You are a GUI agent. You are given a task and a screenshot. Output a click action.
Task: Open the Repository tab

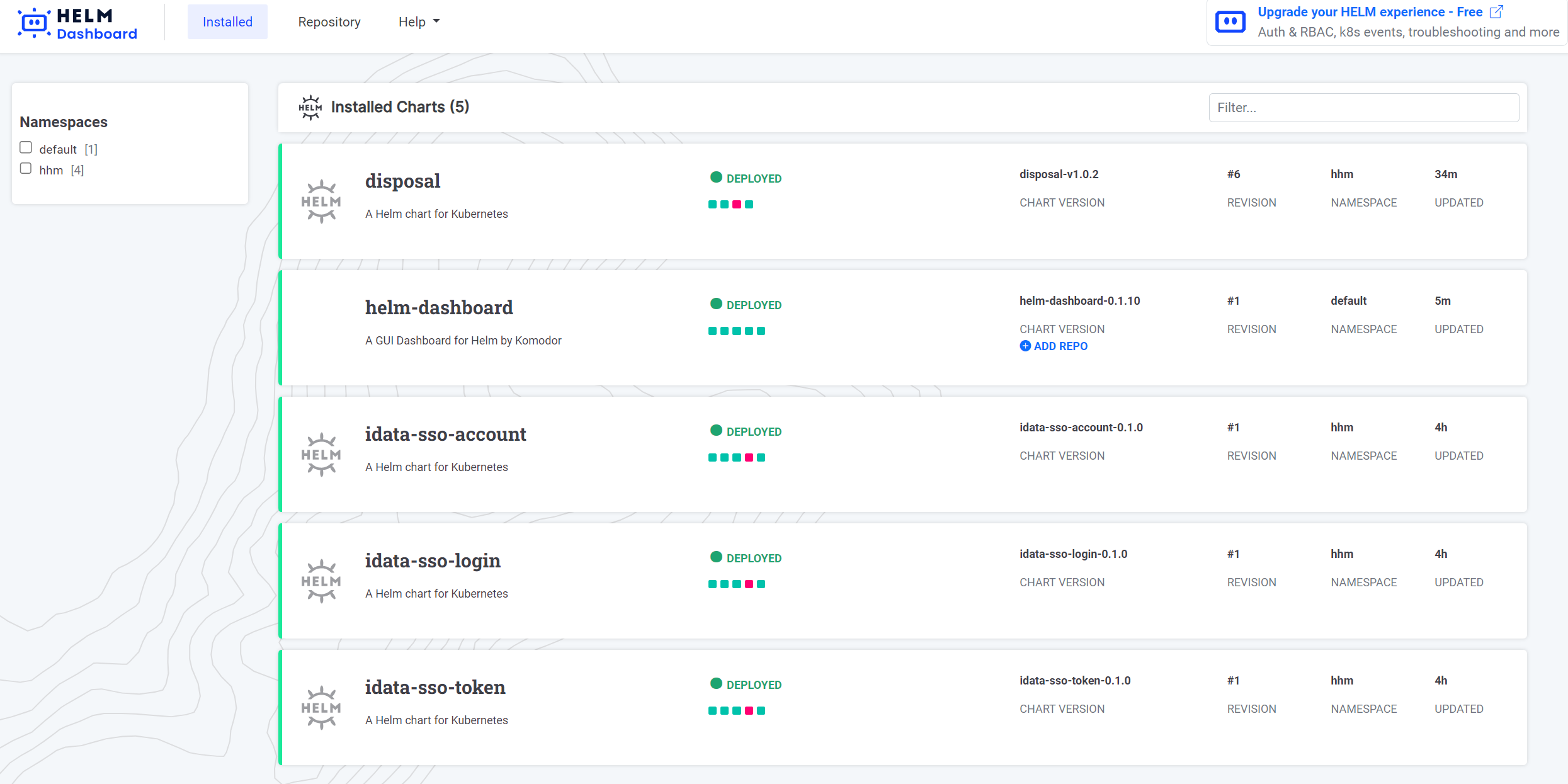click(329, 22)
